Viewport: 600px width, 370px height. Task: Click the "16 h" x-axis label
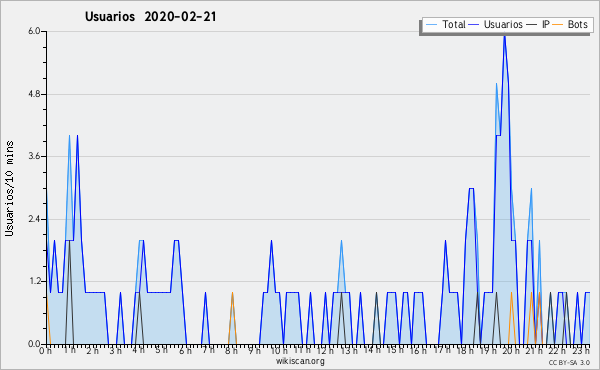pos(418,351)
